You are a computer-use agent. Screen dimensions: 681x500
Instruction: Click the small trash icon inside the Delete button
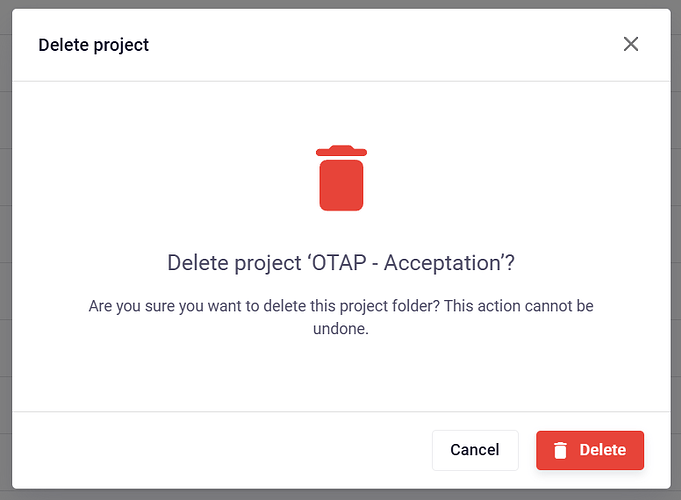(x=560, y=450)
